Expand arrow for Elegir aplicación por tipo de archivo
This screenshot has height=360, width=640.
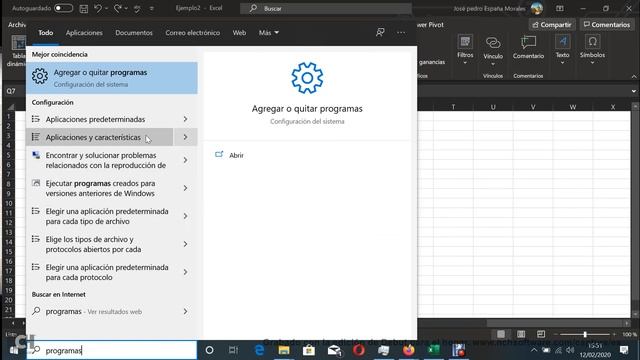186,216
